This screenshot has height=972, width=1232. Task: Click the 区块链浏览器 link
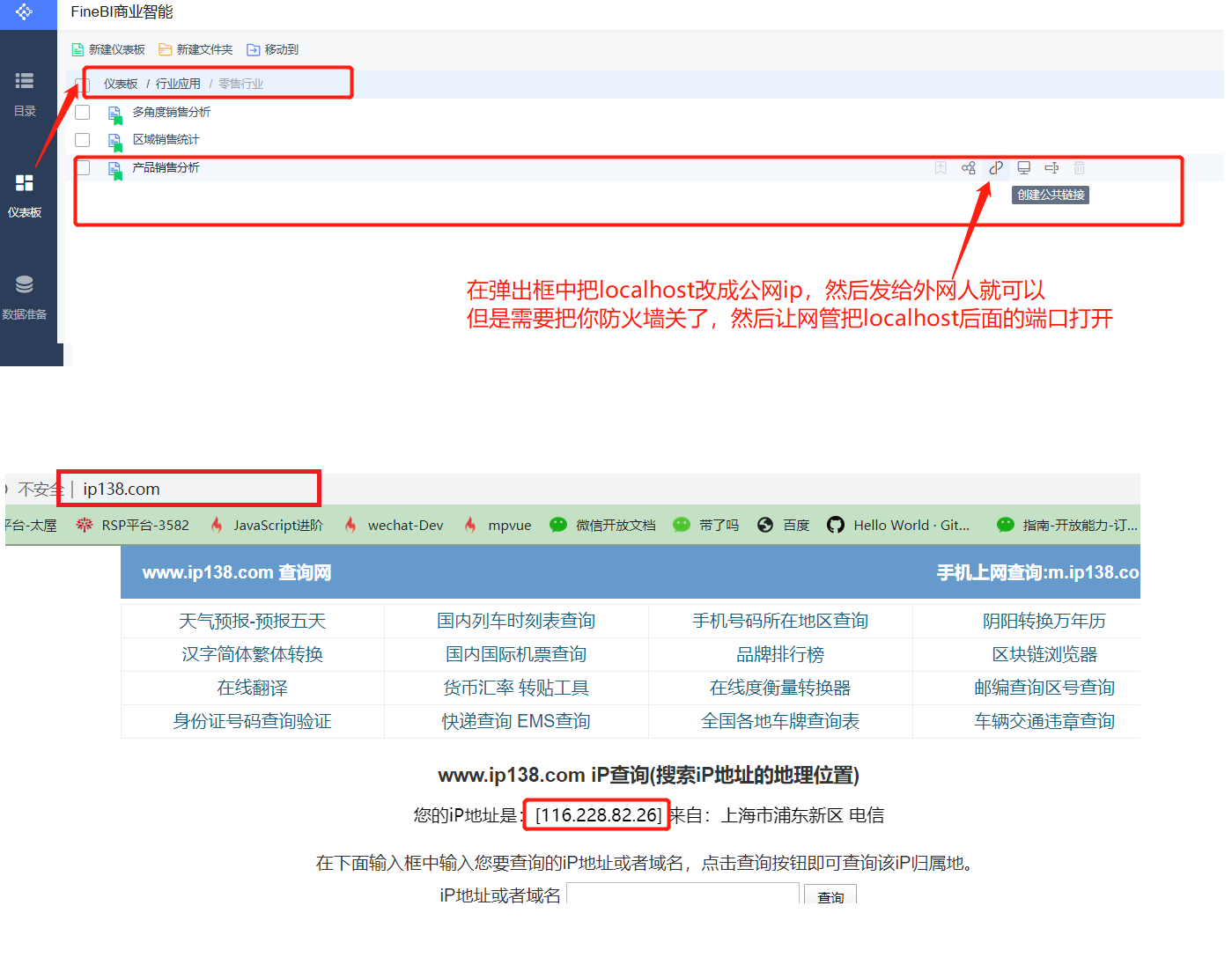pos(1044,654)
